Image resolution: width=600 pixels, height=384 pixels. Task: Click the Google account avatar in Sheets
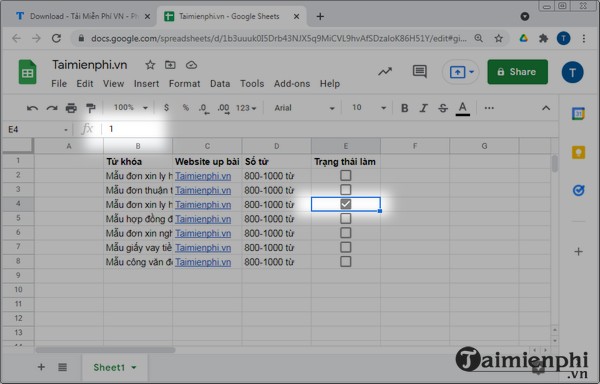[572, 72]
